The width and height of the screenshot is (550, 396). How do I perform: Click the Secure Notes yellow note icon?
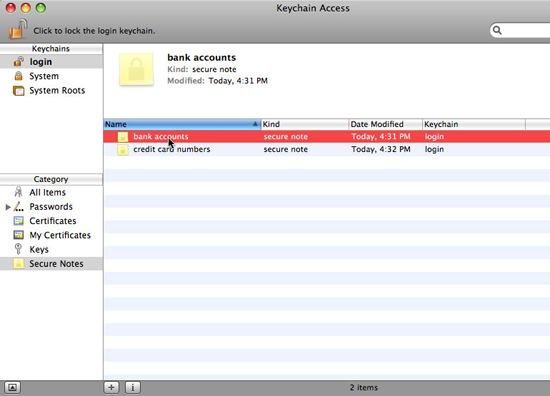coord(18,263)
